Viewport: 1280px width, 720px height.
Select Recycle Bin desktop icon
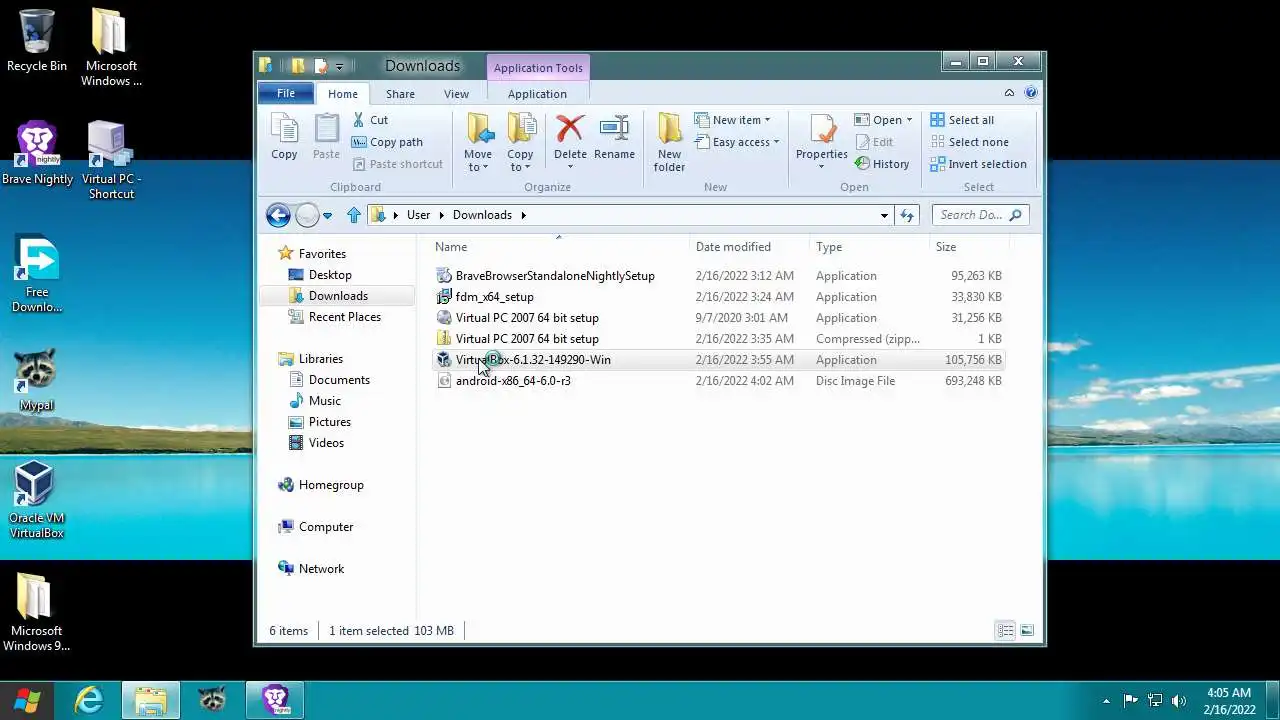click(x=37, y=40)
